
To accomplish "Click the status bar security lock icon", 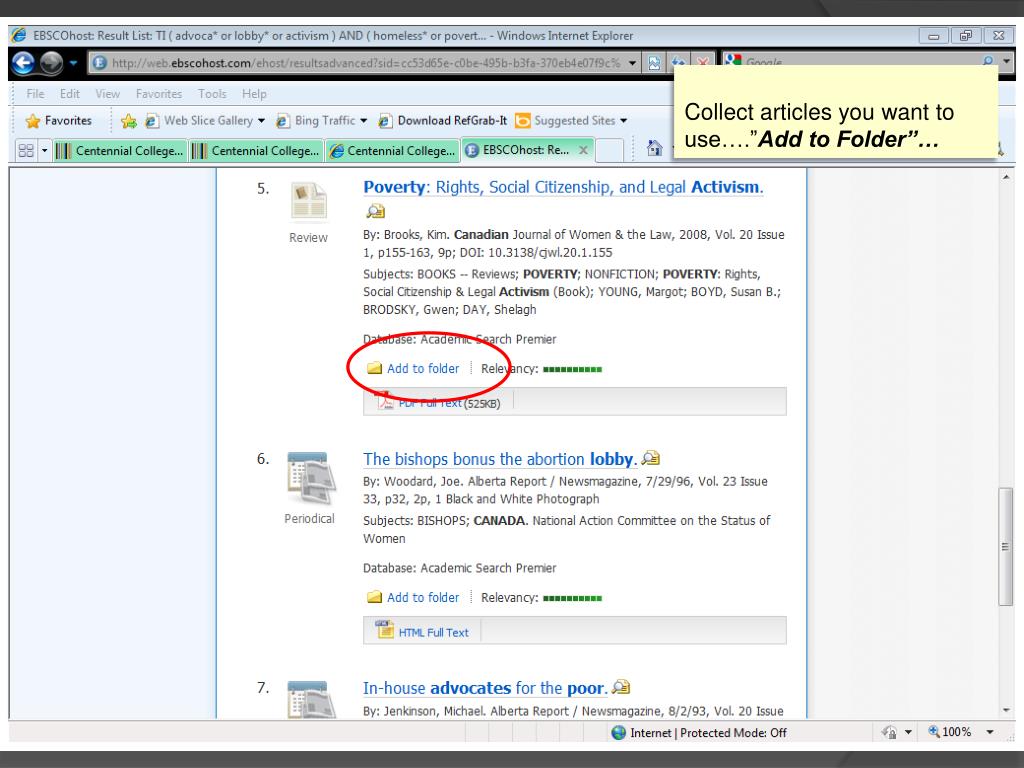I will [x=889, y=732].
